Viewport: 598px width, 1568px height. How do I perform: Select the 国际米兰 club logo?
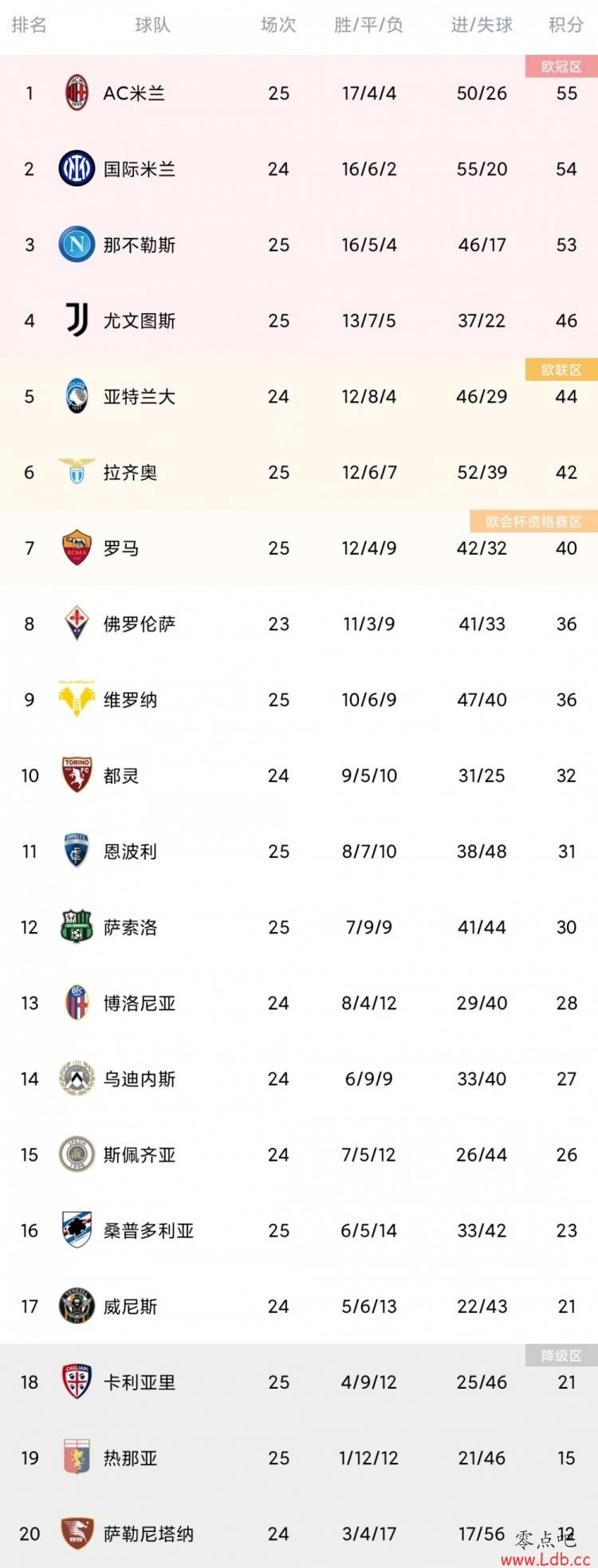[x=77, y=168]
